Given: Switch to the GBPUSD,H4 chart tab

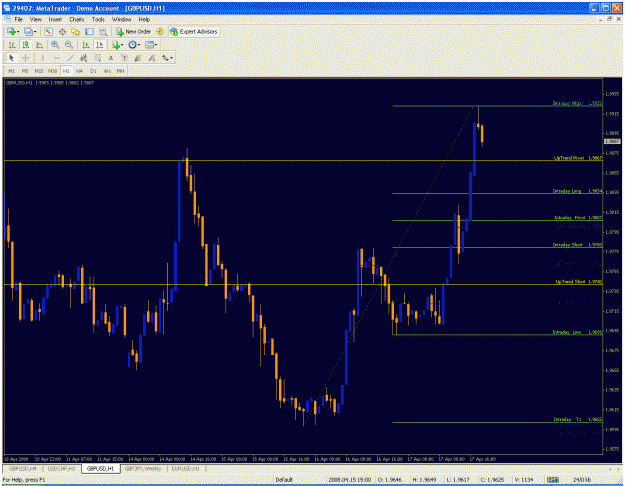Looking at the screenshot, I should pos(23,469).
